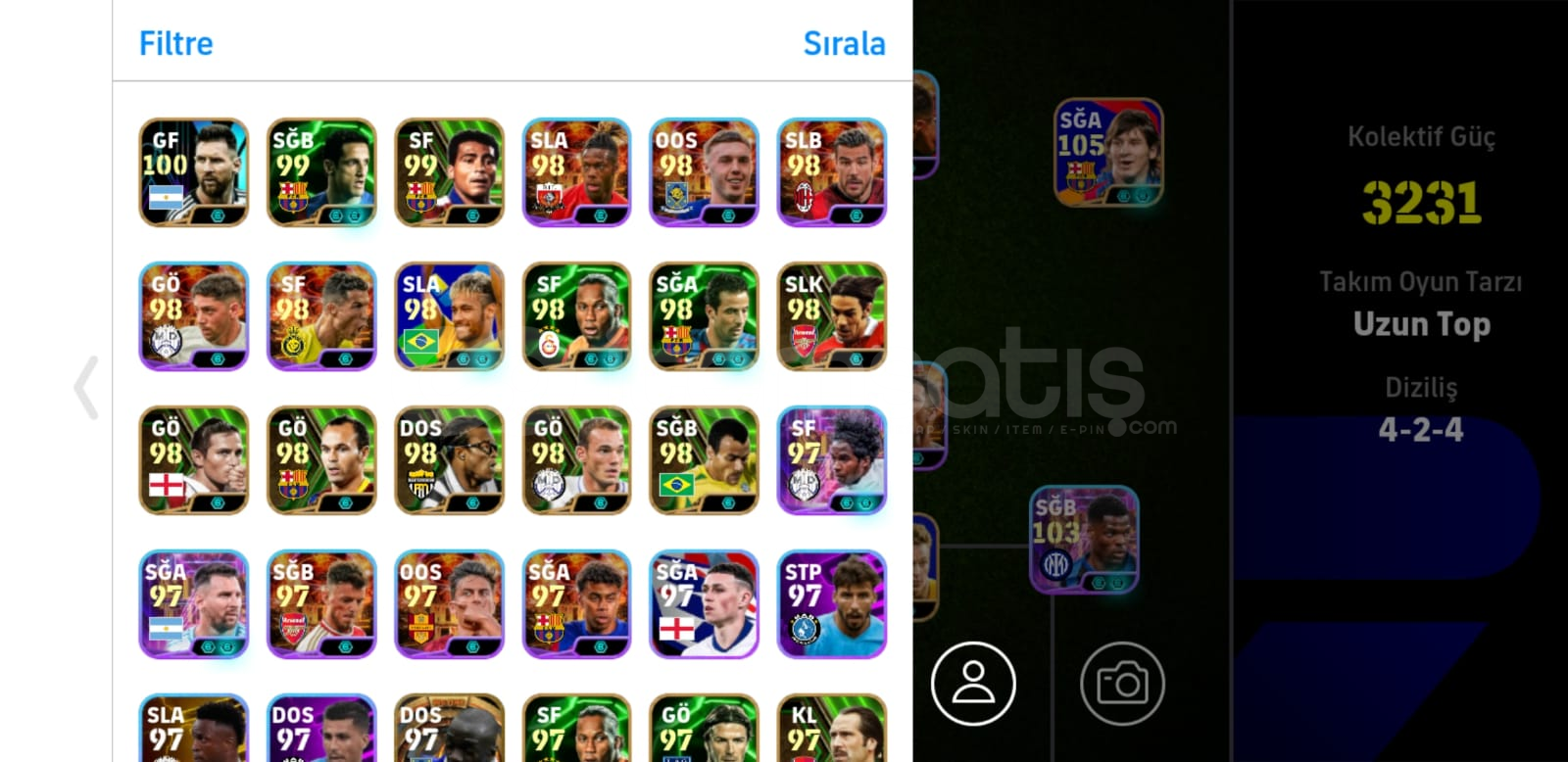
Task: Open the Filtre filter options
Action: pyautogui.click(x=176, y=43)
